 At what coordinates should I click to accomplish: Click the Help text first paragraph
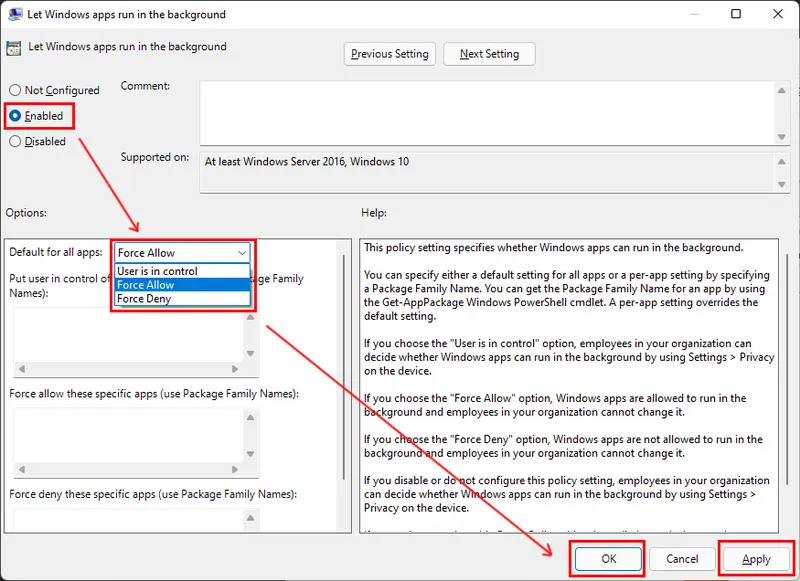[554, 248]
